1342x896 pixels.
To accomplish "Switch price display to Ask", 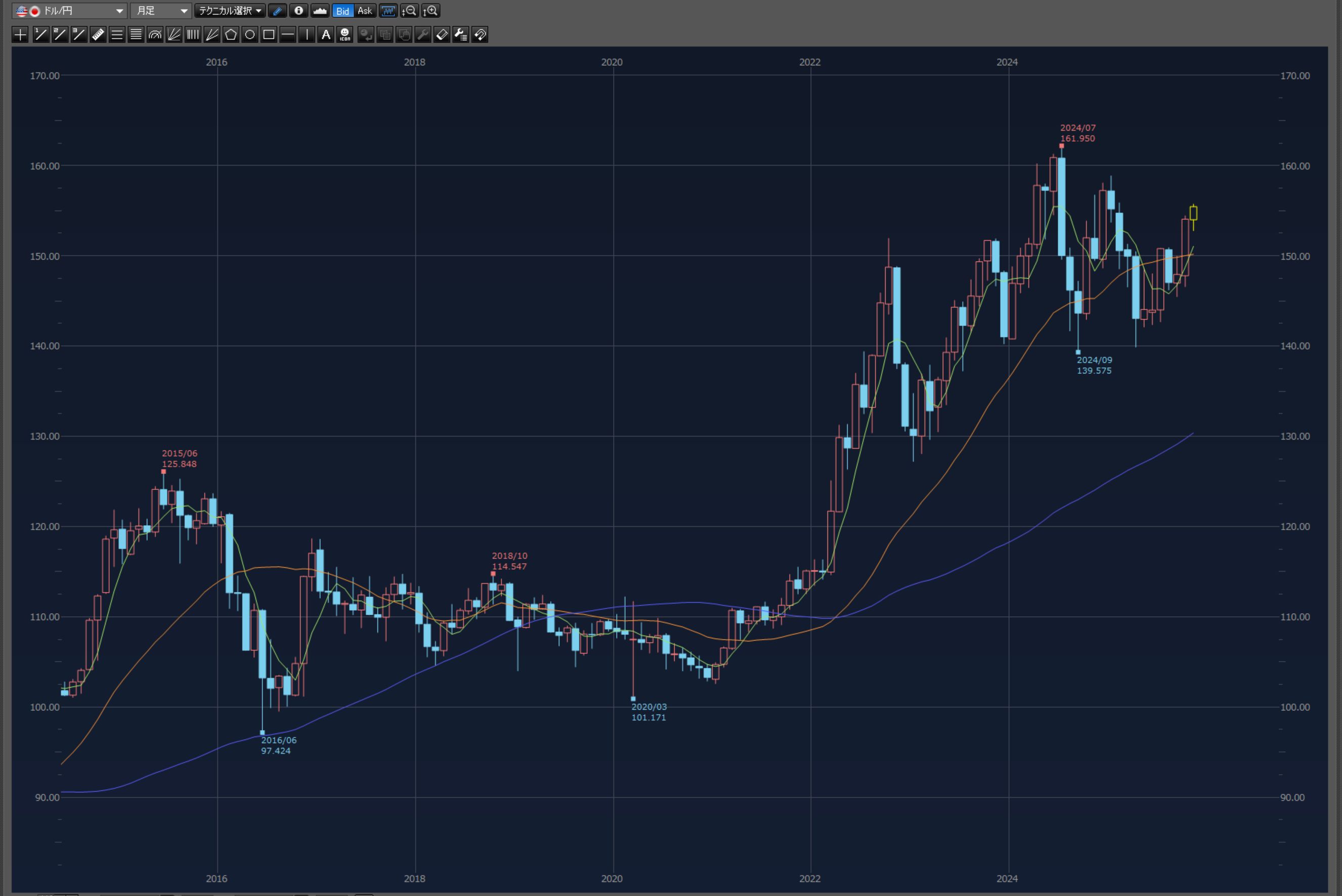I will click(365, 11).
